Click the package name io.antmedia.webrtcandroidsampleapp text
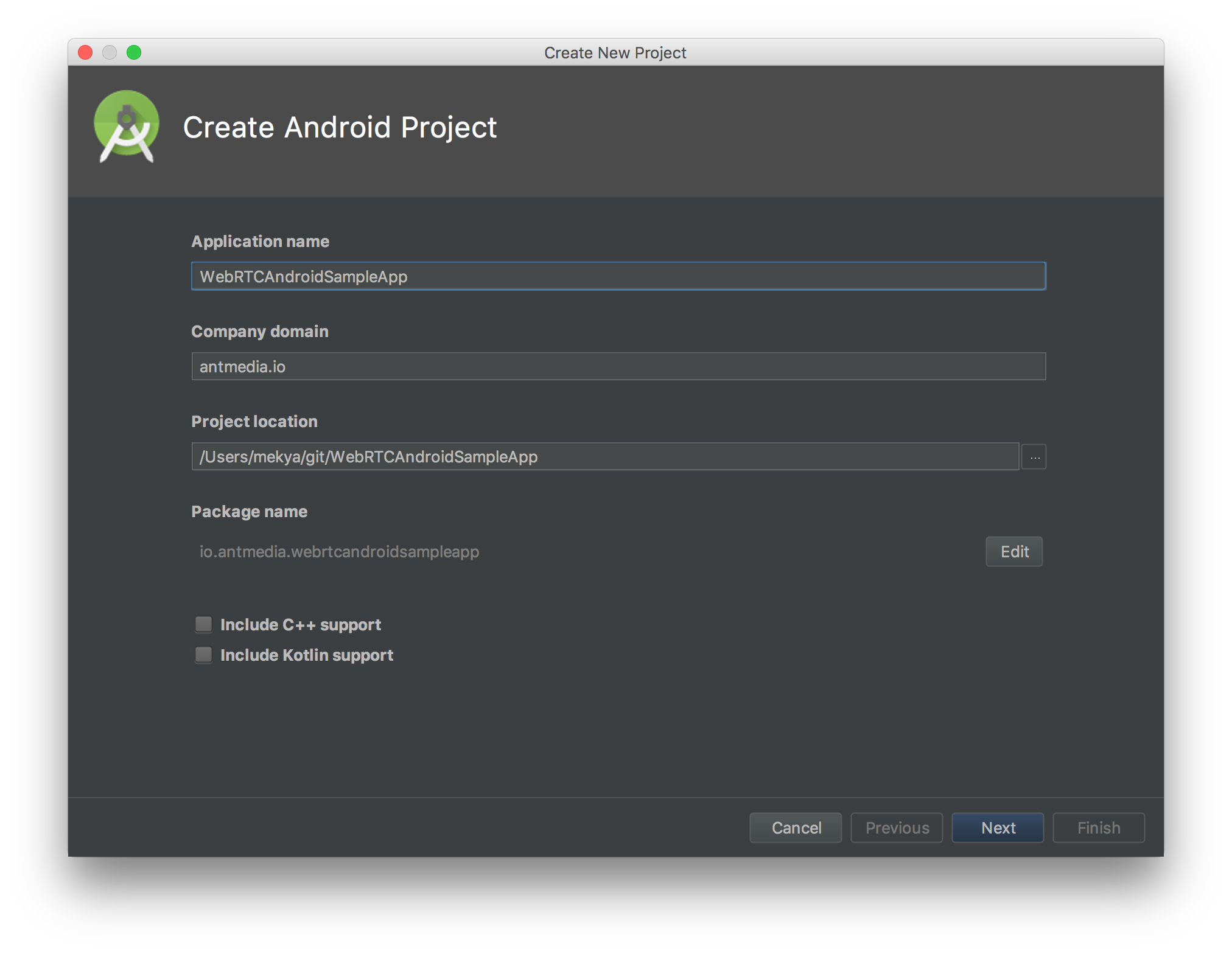Viewport: 1232px width, 954px height. pos(339,552)
